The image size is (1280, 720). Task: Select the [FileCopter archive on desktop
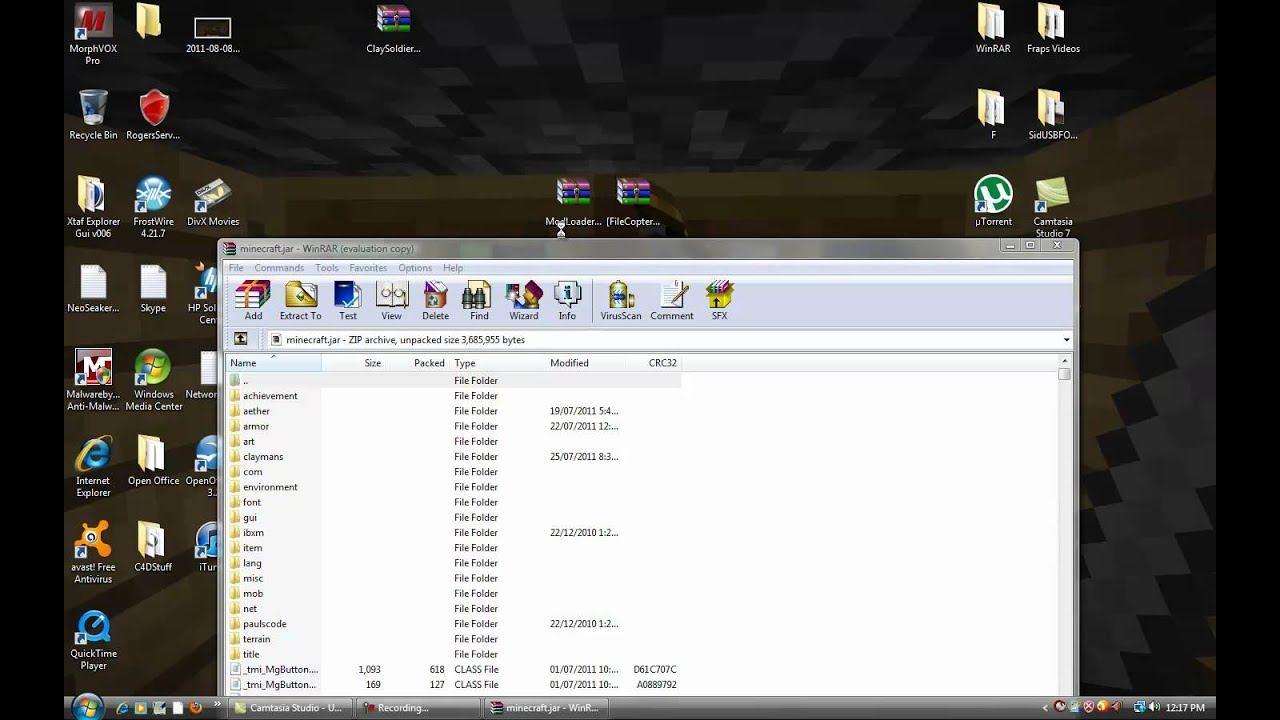(x=633, y=202)
